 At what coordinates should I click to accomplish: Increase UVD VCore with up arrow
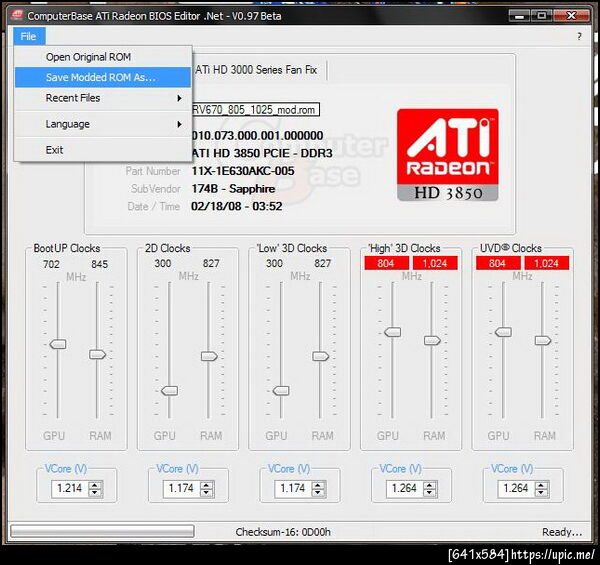click(x=541, y=485)
